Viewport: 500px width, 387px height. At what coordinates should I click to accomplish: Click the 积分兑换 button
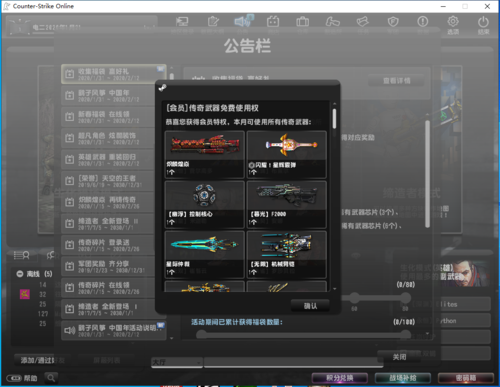tap(340, 378)
